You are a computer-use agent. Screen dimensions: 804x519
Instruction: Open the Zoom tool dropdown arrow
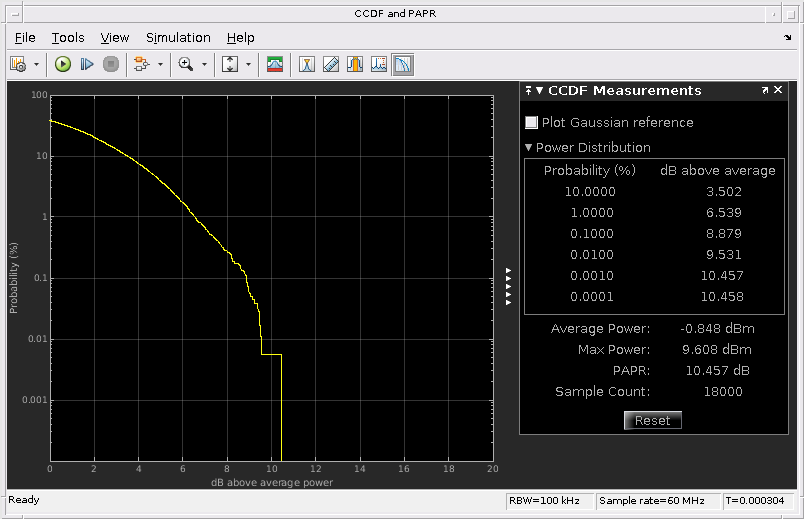(204, 65)
